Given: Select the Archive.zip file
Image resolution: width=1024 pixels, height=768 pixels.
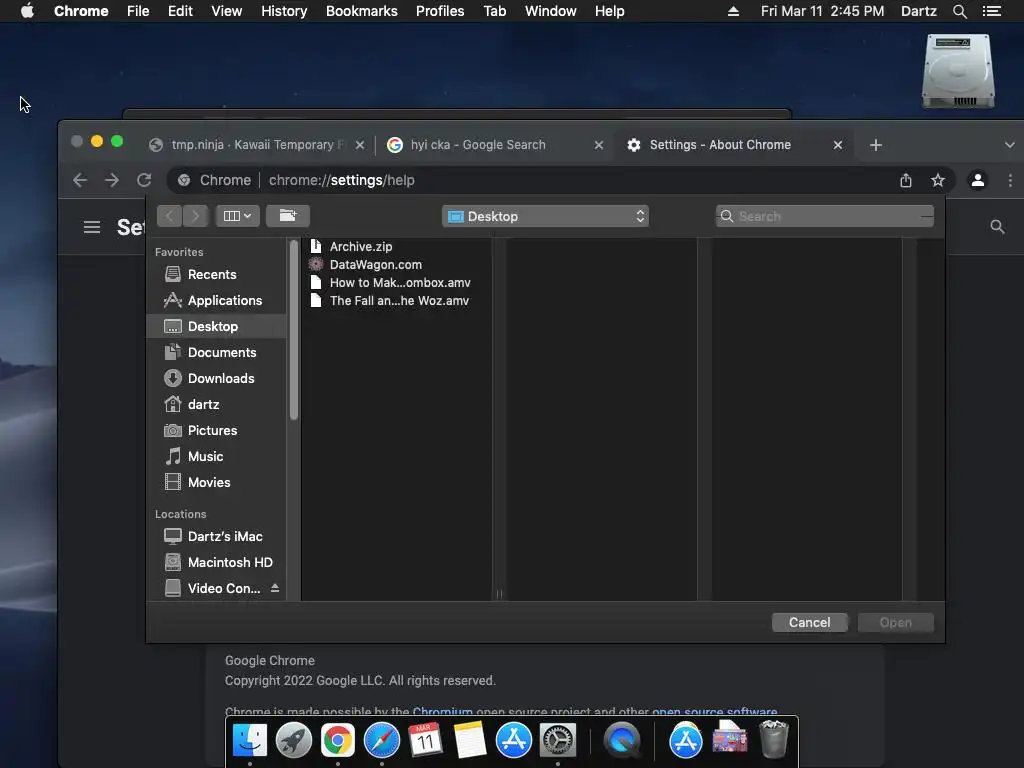Looking at the screenshot, I should tap(397, 246).
